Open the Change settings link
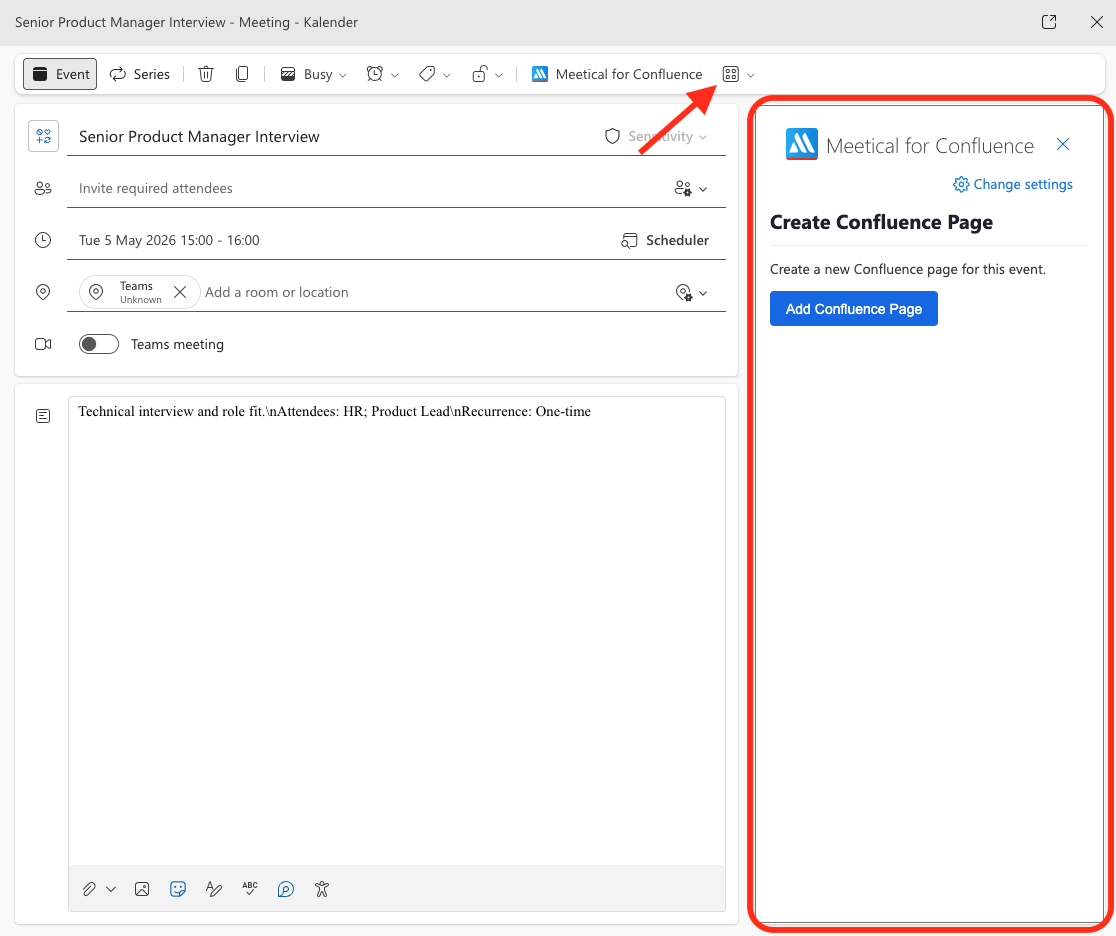This screenshot has width=1116, height=936. [1013, 184]
